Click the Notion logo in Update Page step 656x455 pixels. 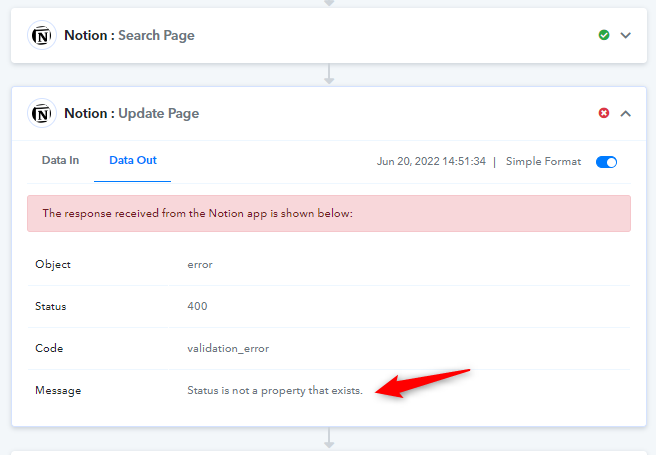click(42, 113)
